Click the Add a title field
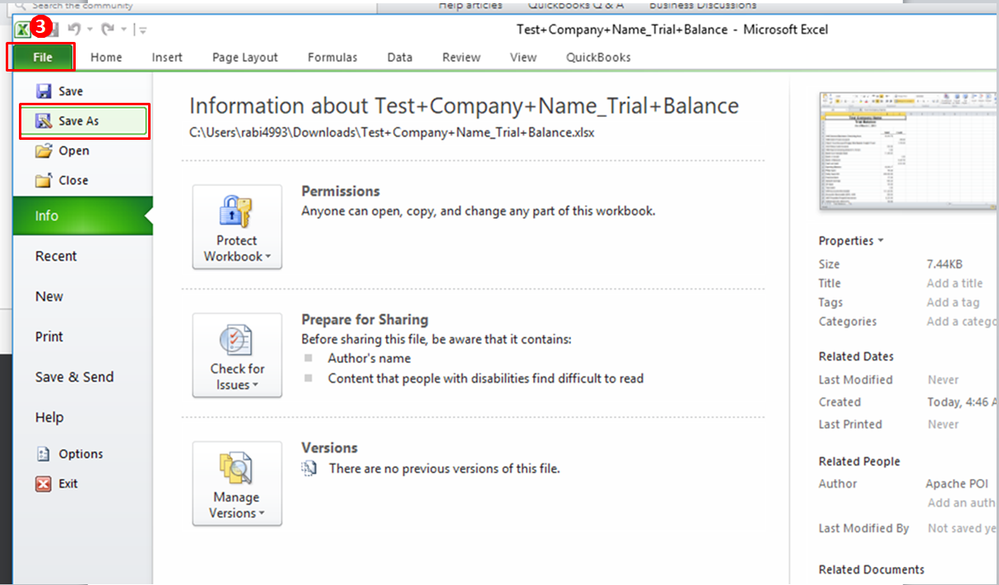The height and width of the screenshot is (585, 999). tap(954, 283)
